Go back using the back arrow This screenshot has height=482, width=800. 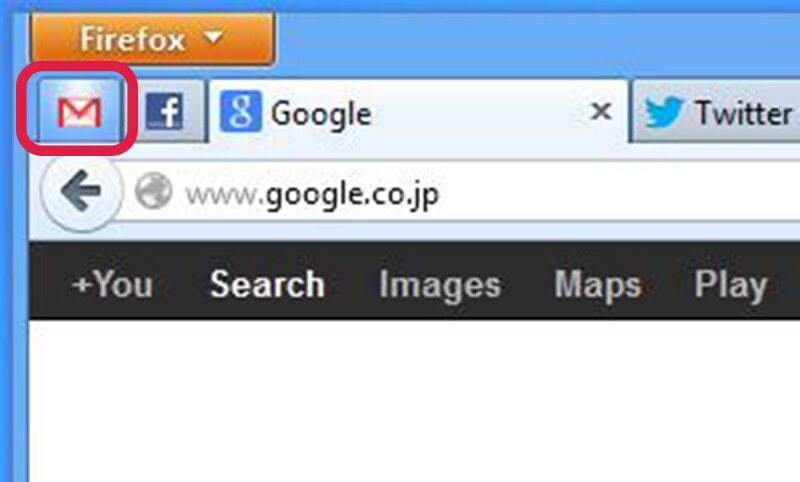(x=81, y=192)
